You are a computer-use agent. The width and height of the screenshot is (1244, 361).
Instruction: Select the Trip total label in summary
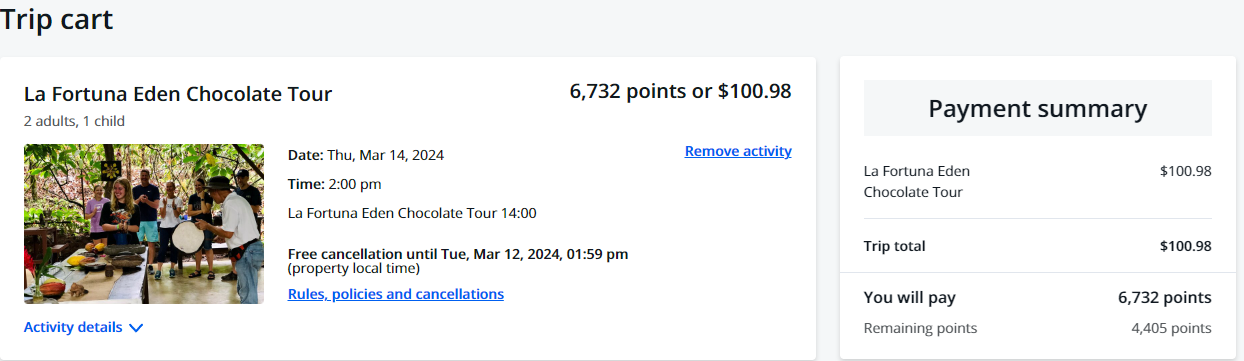point(895,246)
